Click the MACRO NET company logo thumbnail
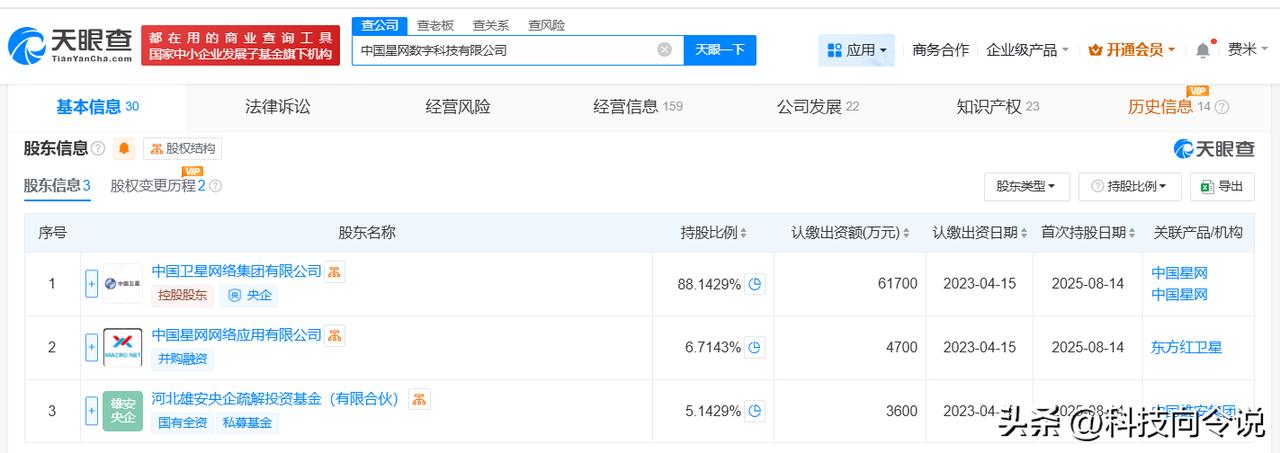 [122, 347]
